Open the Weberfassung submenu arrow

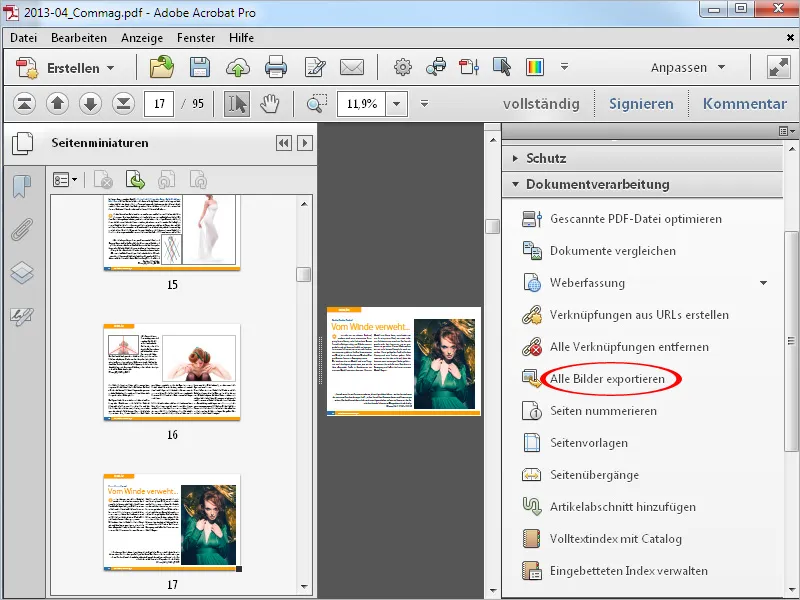763,283
